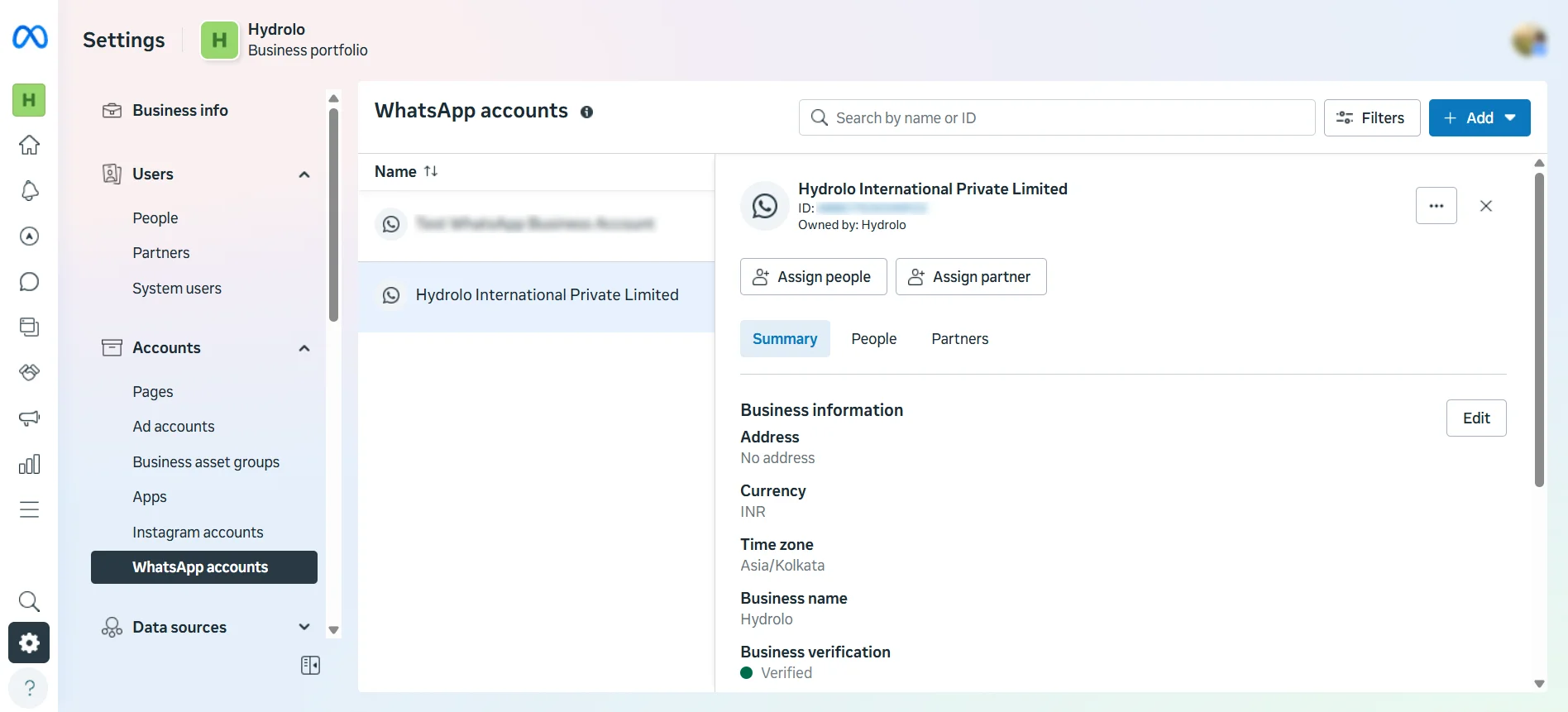This screenshot has width=1568, height=712.
Task: Switch to the People tab
Action: click(873, 339)
